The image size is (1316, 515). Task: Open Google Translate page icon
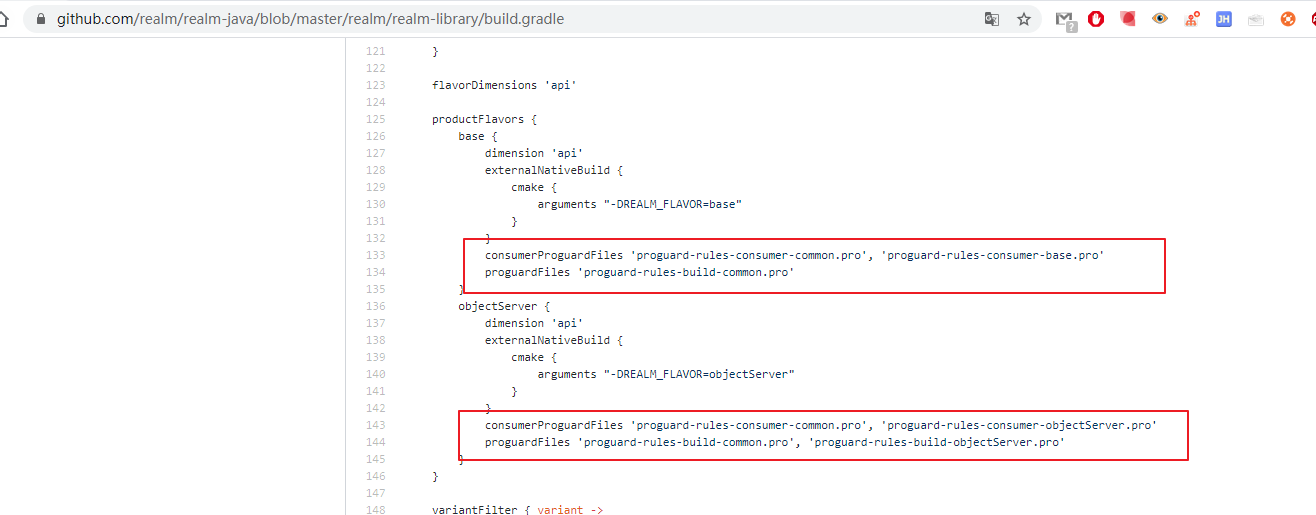(x=992, y=19)
